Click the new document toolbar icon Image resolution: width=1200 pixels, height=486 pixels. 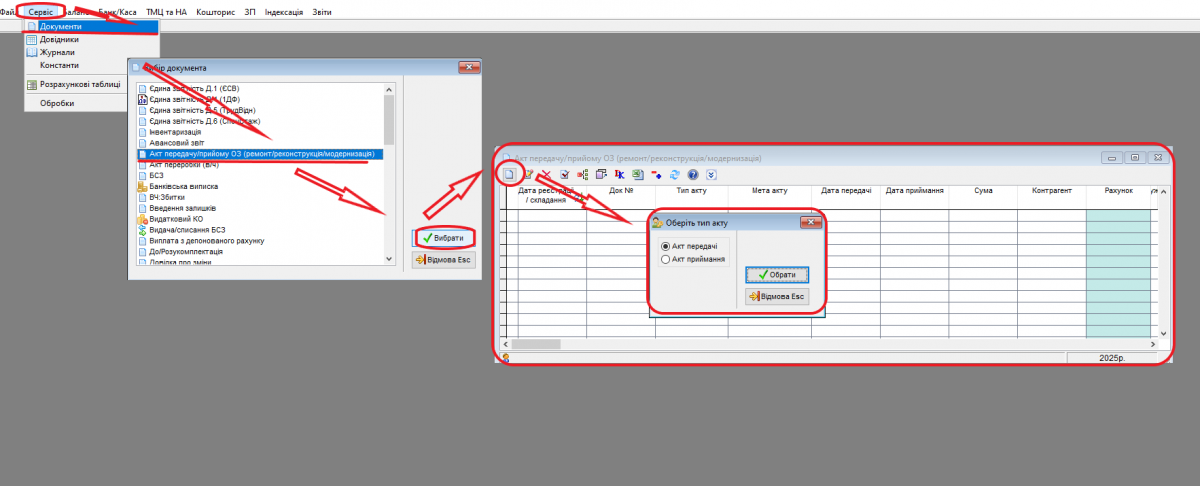tap(509, 174)
